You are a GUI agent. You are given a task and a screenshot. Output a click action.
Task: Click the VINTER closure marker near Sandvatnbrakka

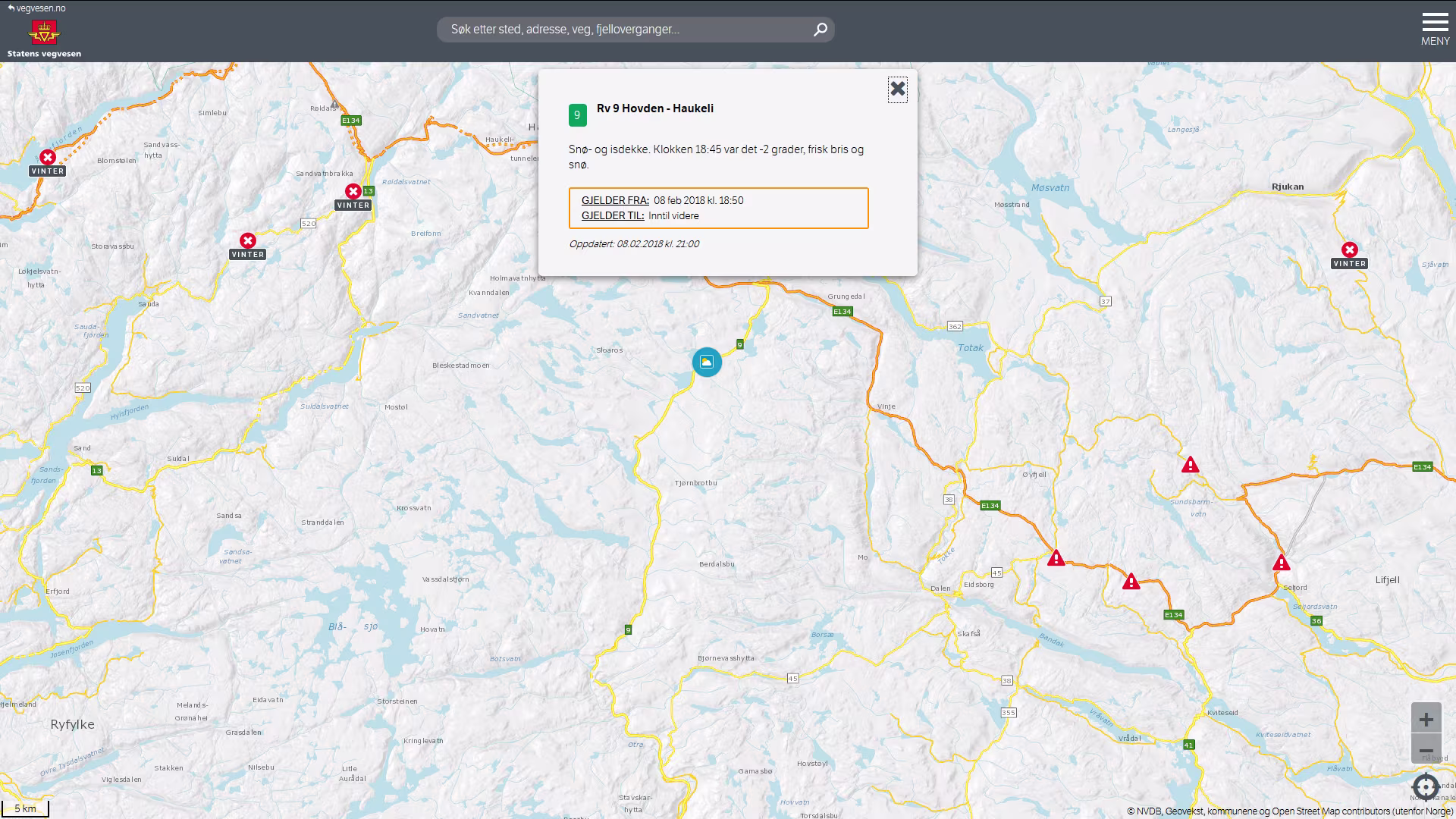[x=353, y=192]
